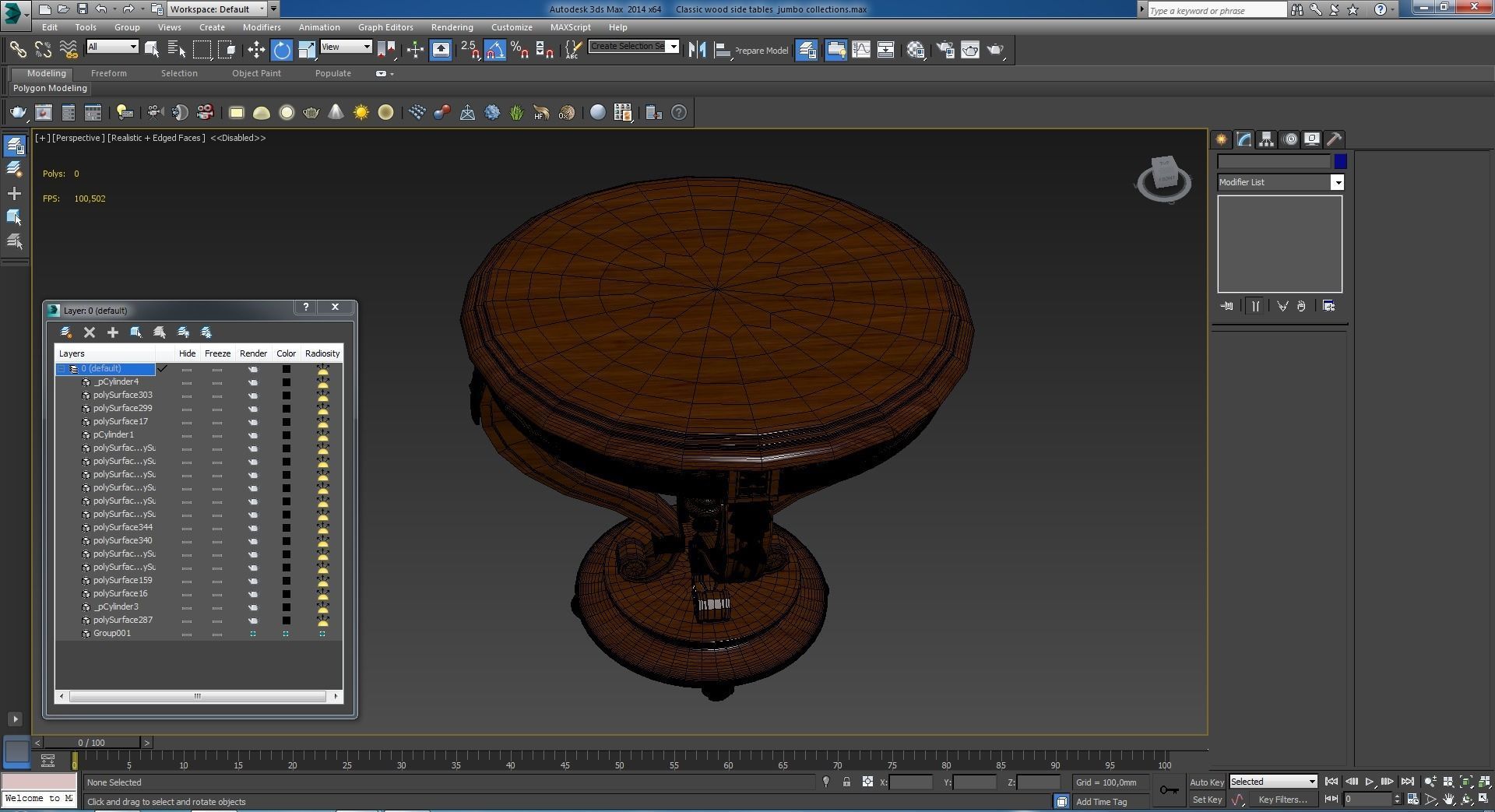Image resolution: width=1495 pixels, height=812 pixels.
Task: Click the Align tool icon
Action: [x=723, y=50]
